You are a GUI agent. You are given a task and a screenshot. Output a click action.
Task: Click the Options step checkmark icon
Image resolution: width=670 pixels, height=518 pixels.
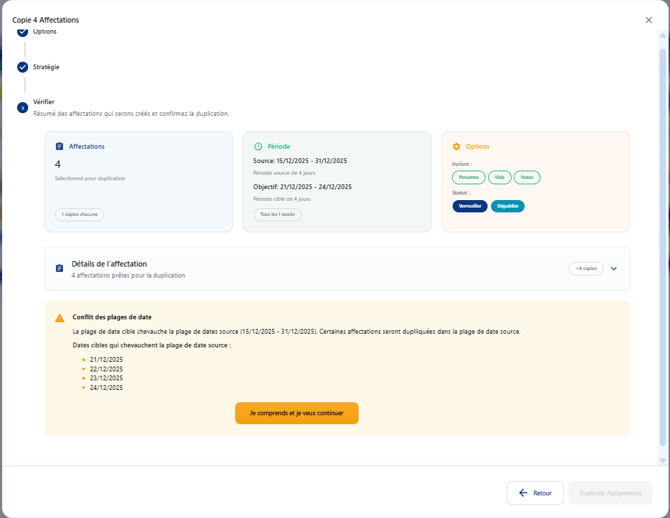[22, 32]
